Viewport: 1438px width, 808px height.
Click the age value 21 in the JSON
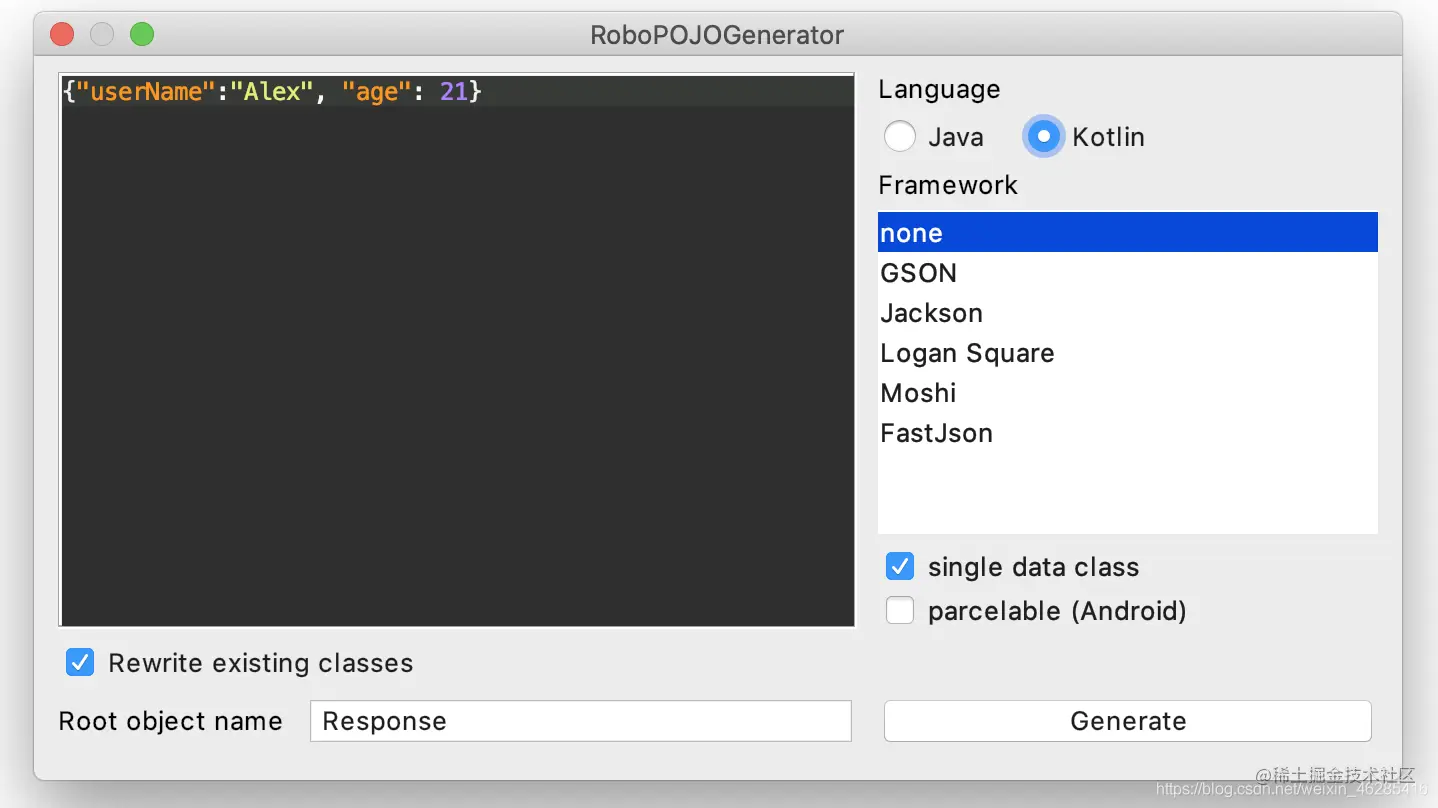click(454, 92)
